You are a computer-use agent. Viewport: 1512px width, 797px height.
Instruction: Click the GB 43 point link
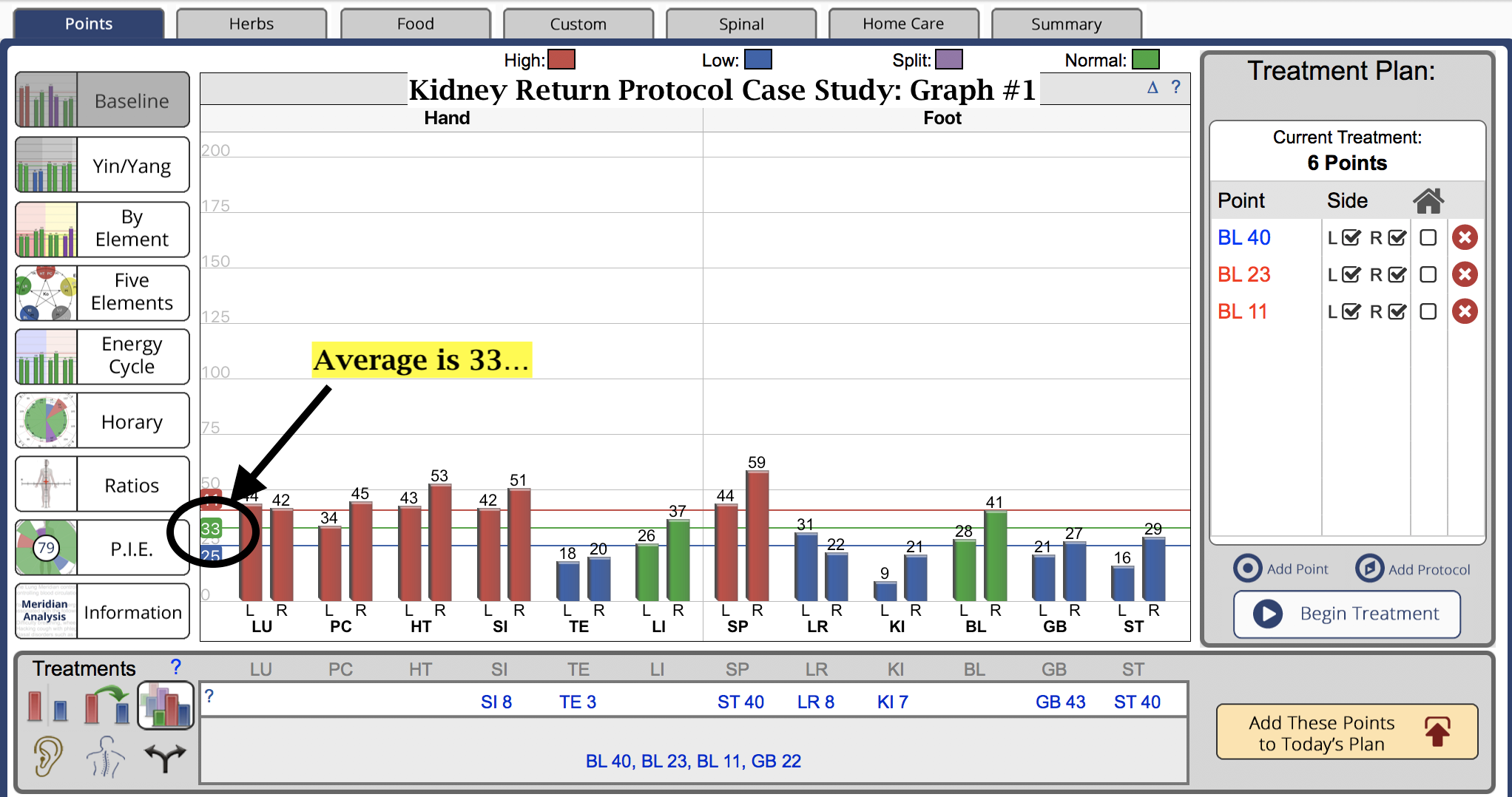[x=1061, y=702]
